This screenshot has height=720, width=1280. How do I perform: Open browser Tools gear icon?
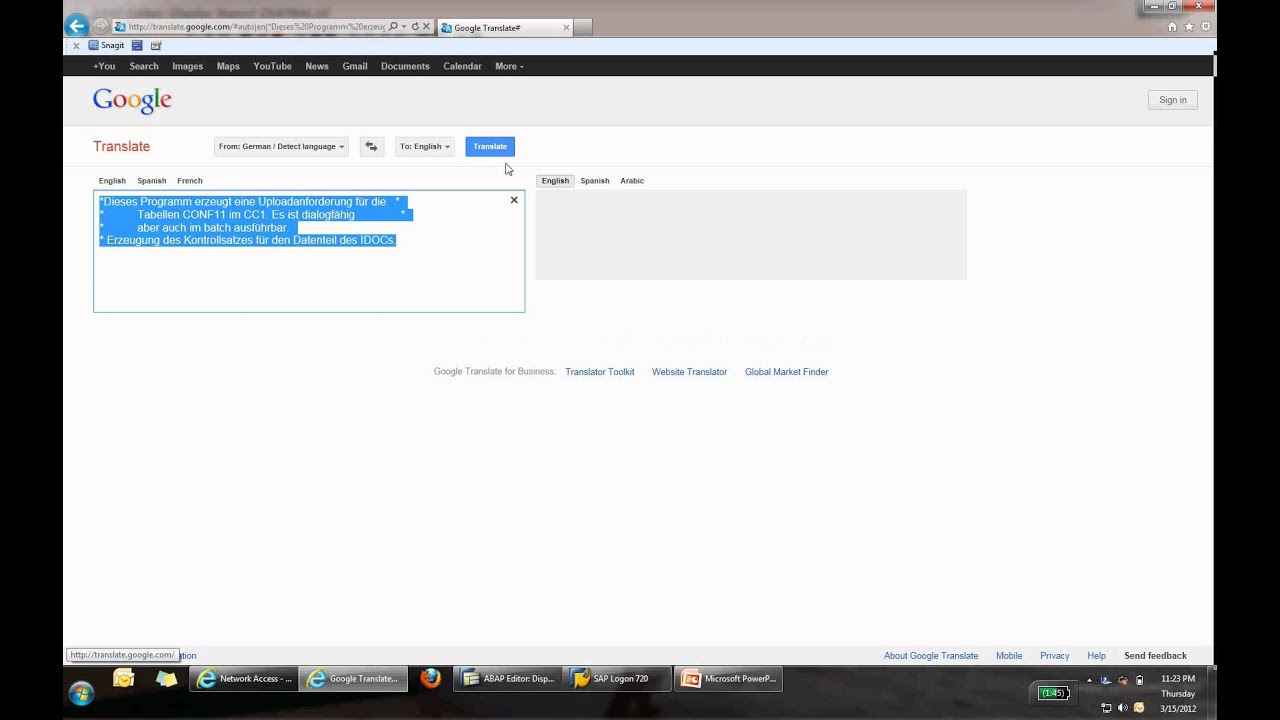click(1205, 27)
